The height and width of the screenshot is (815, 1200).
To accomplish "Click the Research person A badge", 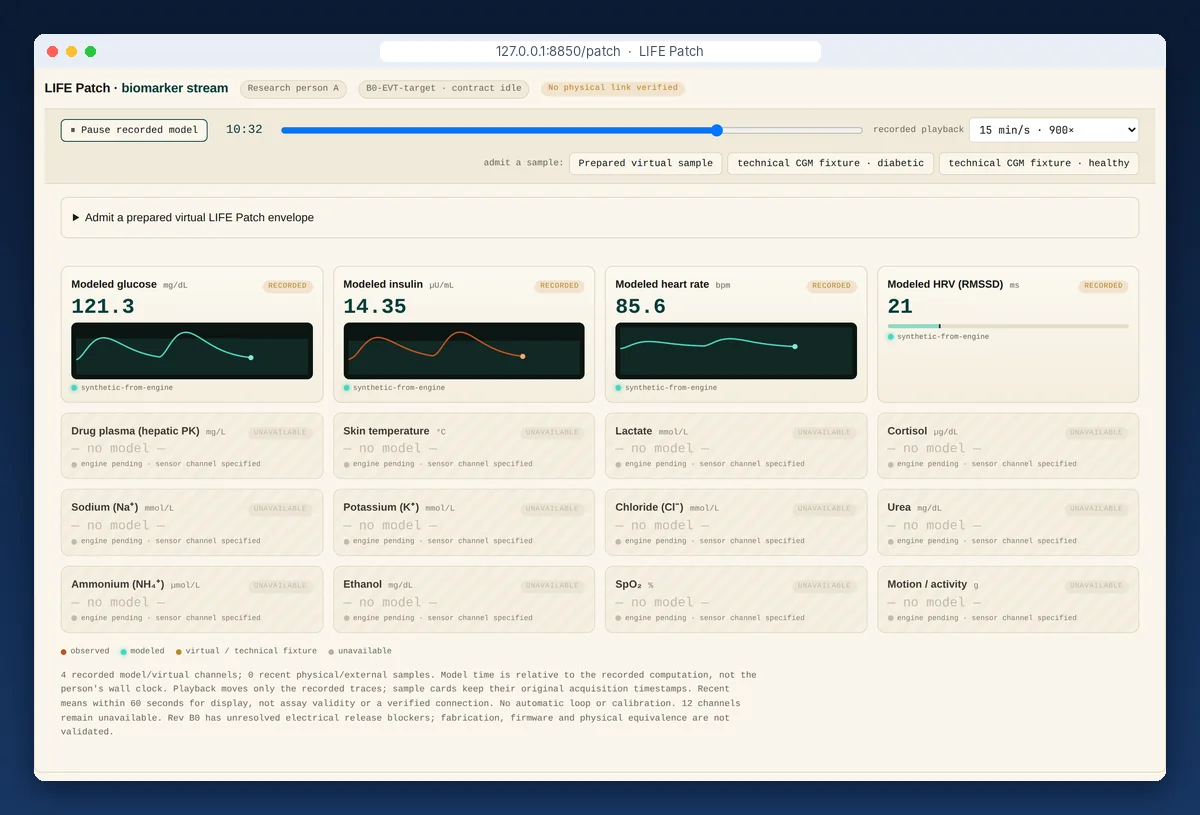I will pos(293,88).
